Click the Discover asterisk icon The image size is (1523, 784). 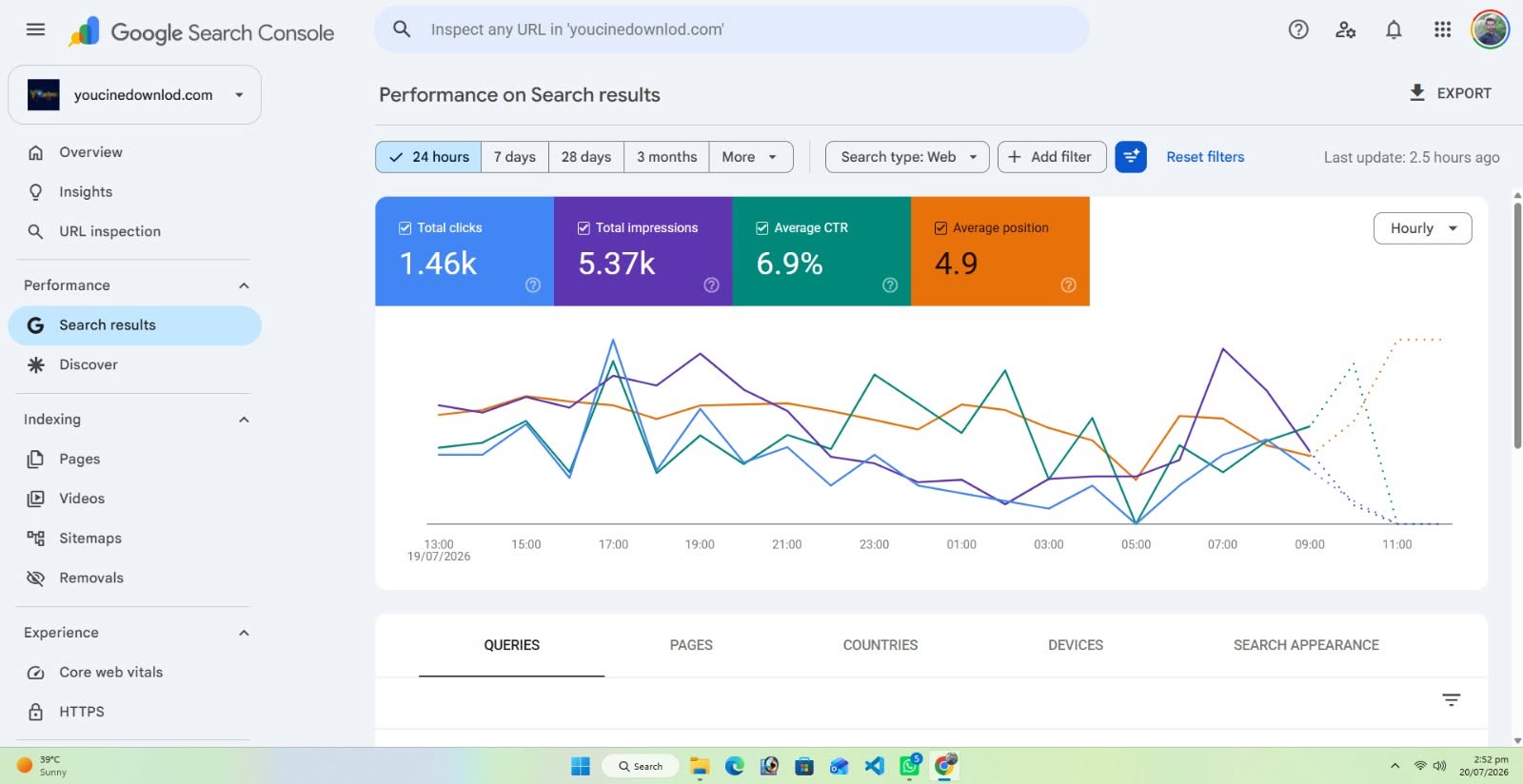tap(36, 364)
